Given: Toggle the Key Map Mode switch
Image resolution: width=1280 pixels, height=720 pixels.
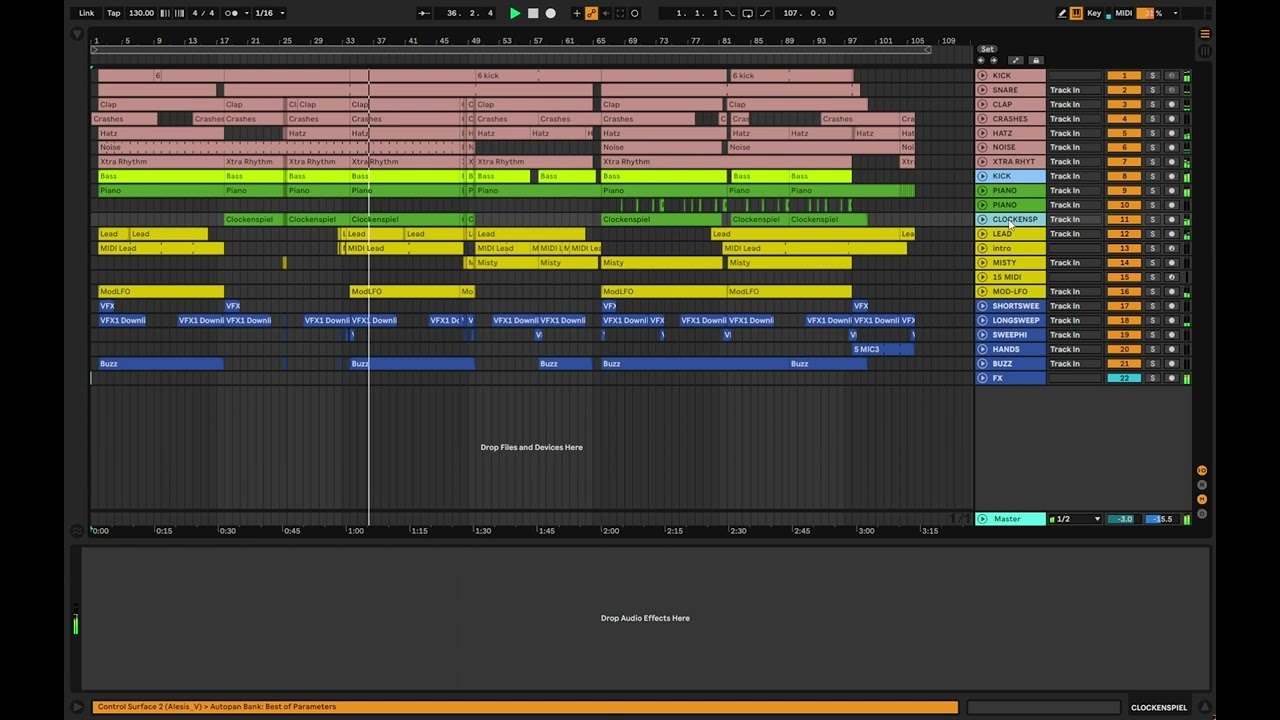Looking at the screenshot, I should point(1094,13).
